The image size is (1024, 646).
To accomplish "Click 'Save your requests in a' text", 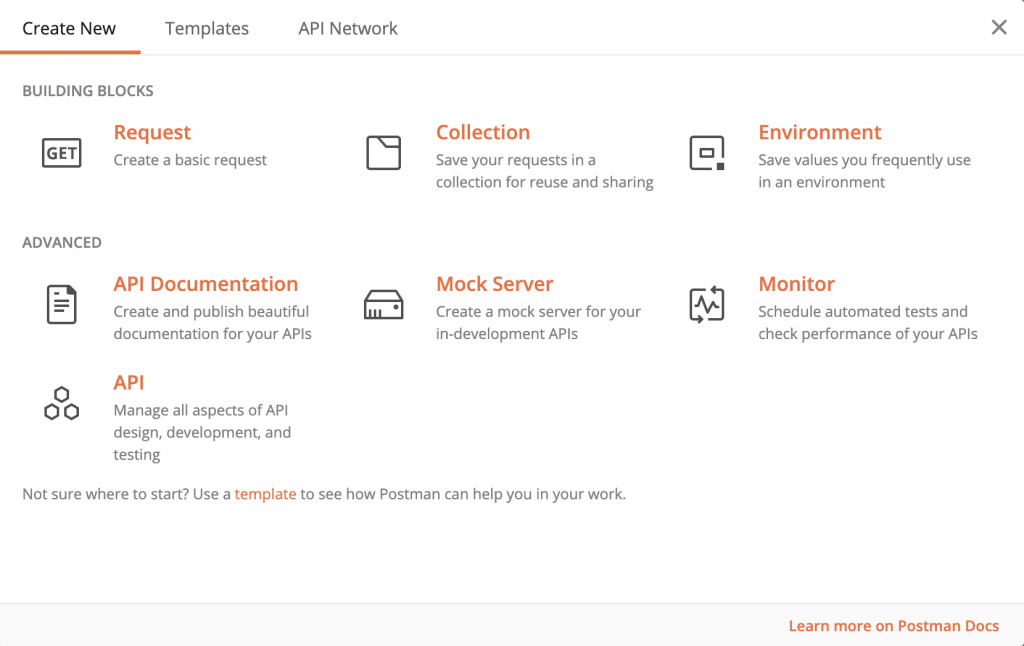I will [516, 160].
